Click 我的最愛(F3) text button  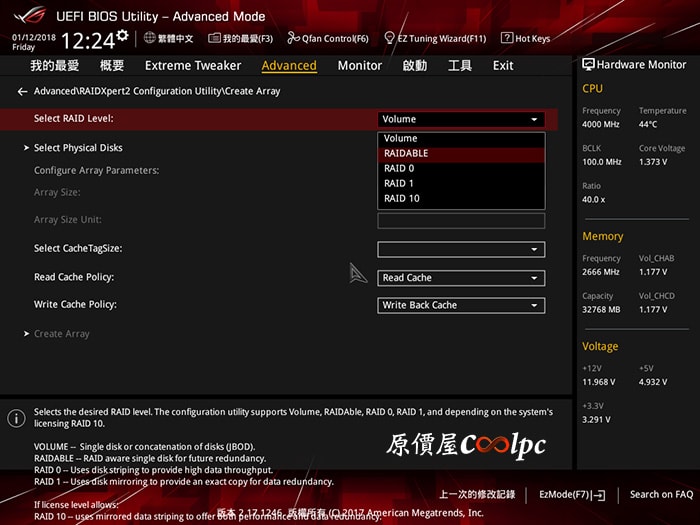click(248, 38)
